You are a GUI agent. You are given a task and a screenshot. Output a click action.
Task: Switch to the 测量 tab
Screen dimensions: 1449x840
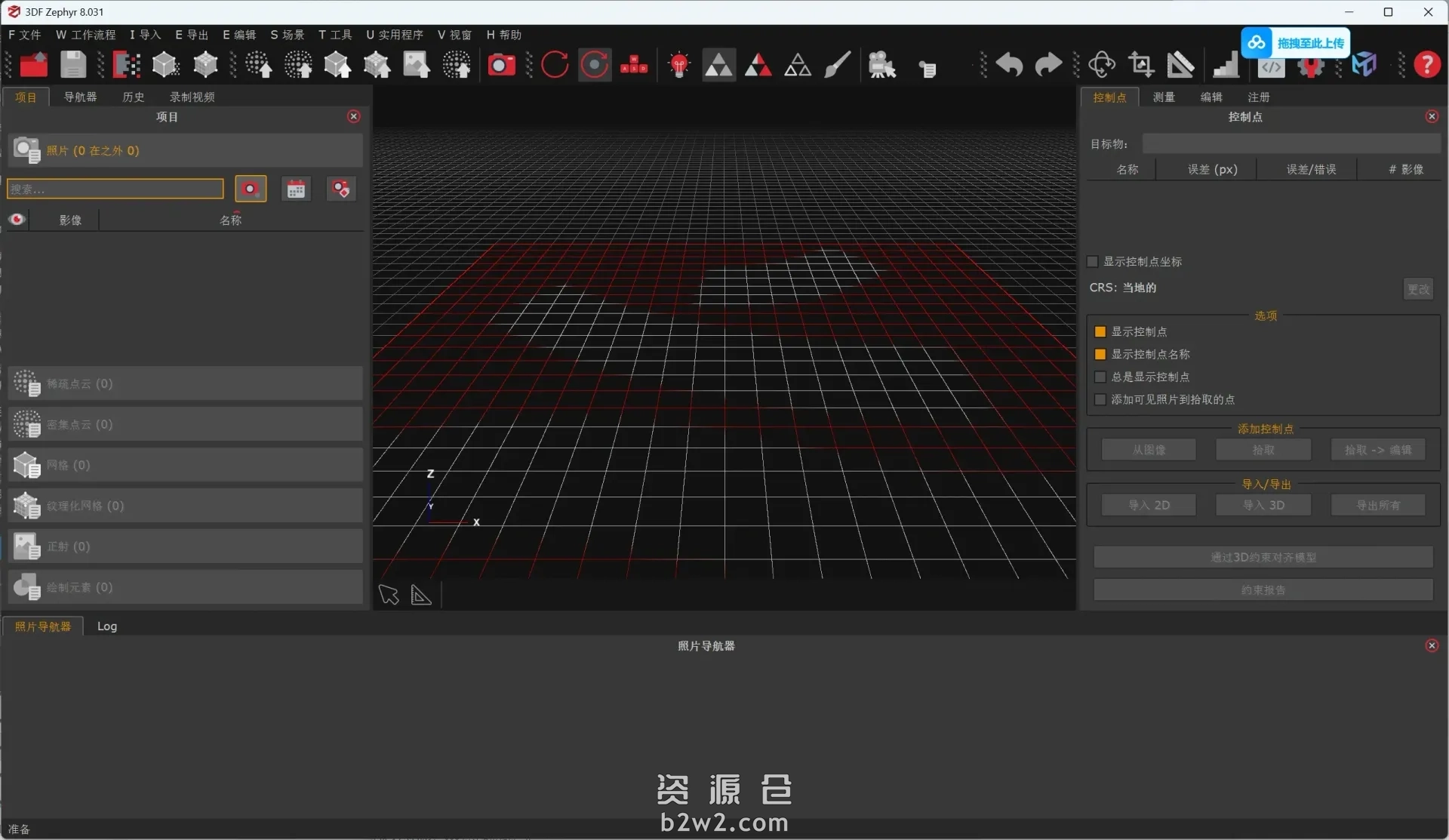1163,97
